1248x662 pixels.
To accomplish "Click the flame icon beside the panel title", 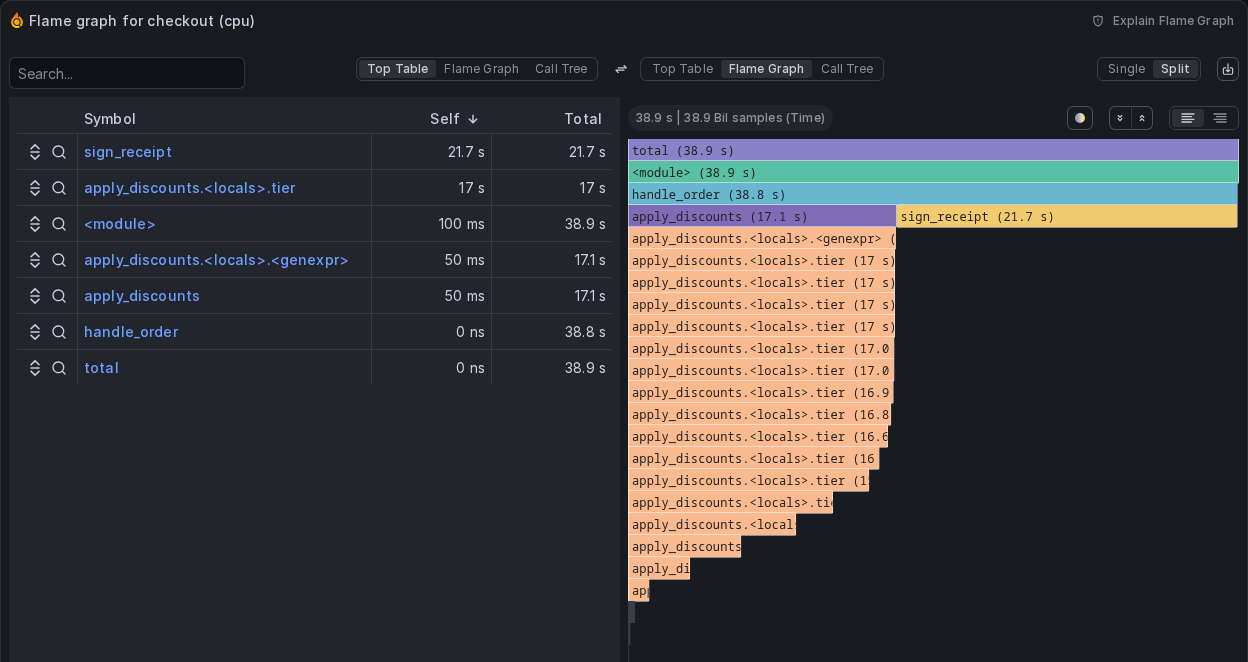I will (x=16, y=20).
